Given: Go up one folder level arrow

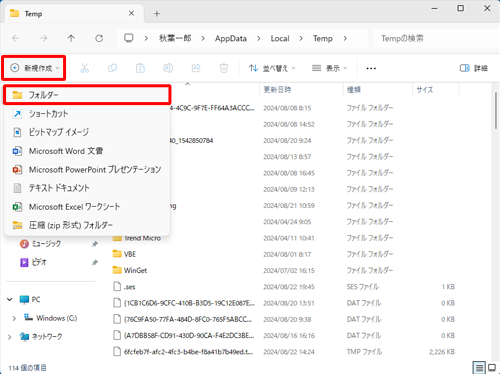Looking at the screenshot, I should coord(71,38).
